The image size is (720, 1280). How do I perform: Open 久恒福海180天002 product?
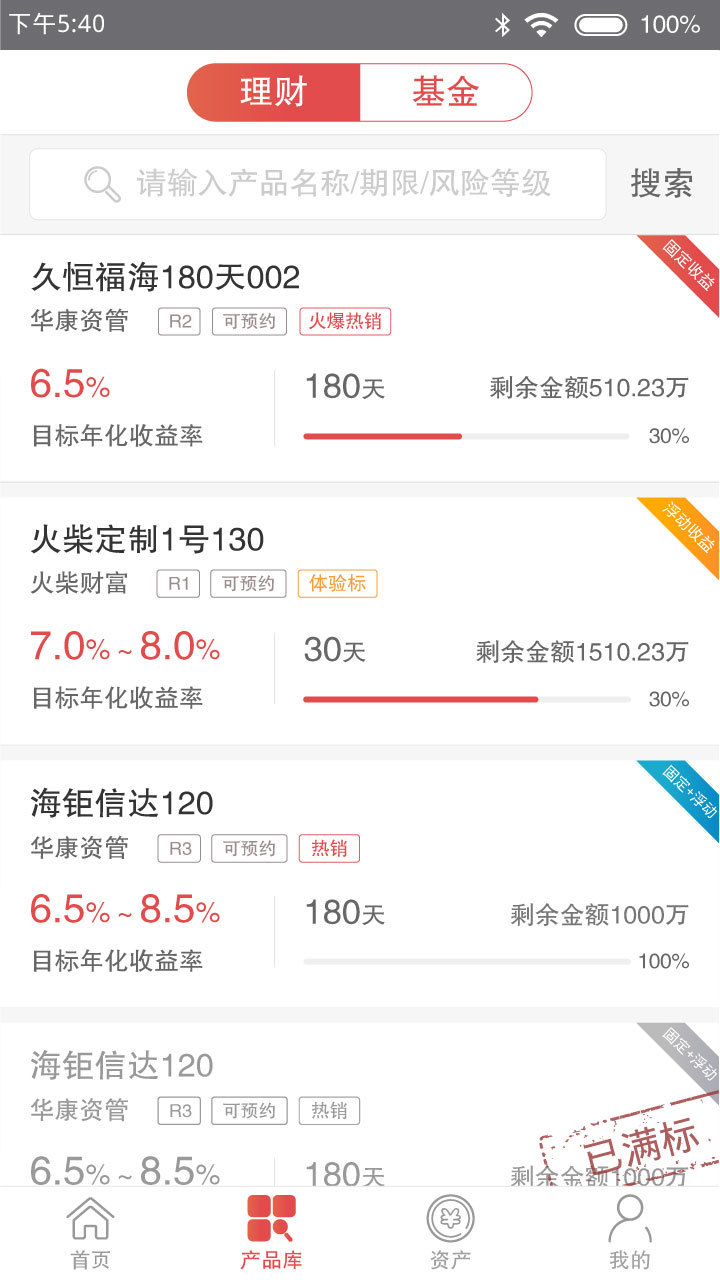click(360, 359)
